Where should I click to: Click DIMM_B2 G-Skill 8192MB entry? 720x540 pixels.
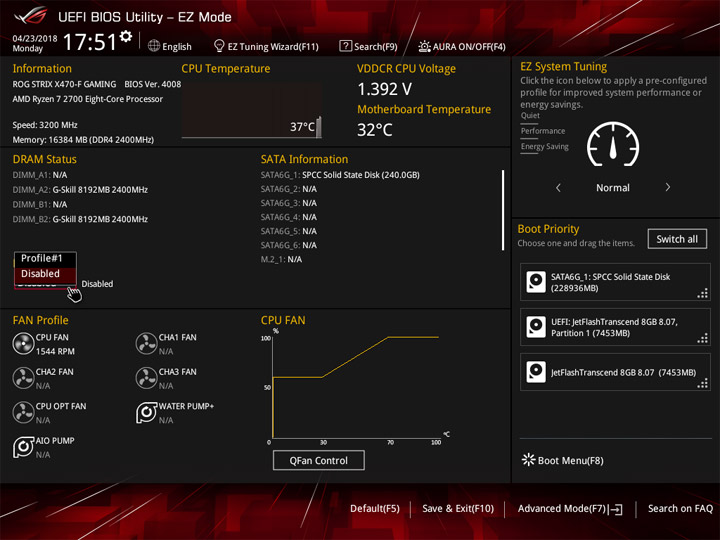click(80, 219)
